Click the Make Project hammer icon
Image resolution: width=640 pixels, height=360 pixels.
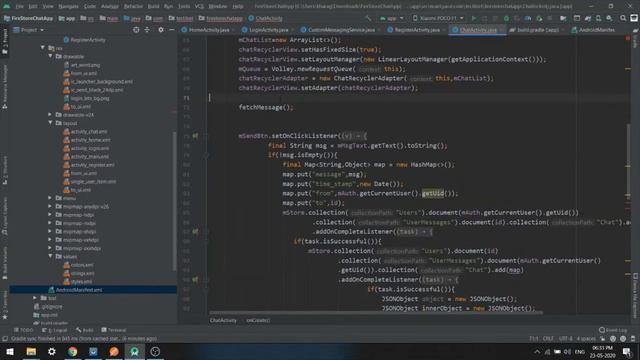tap(368, 18)
